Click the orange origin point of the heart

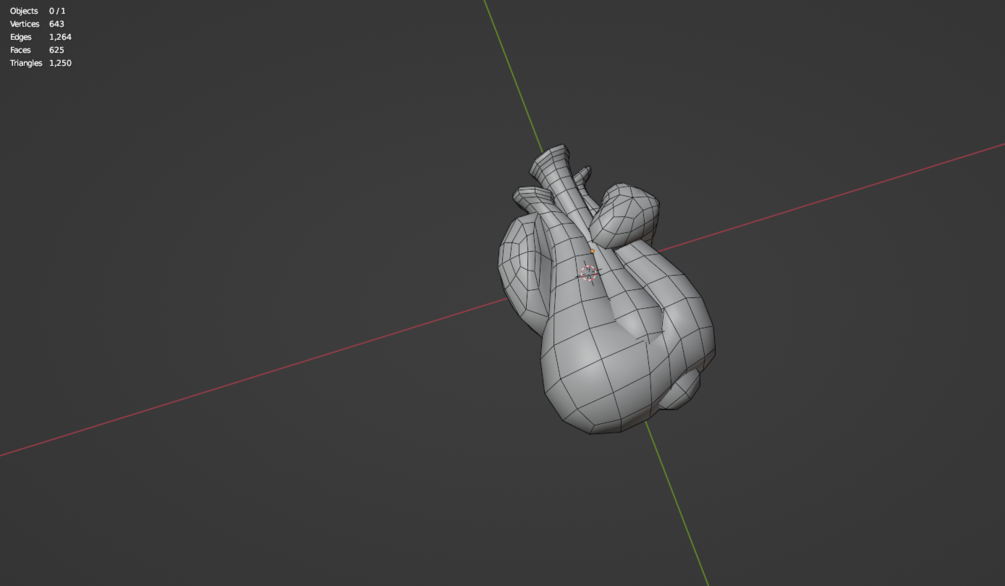(592, 251)
